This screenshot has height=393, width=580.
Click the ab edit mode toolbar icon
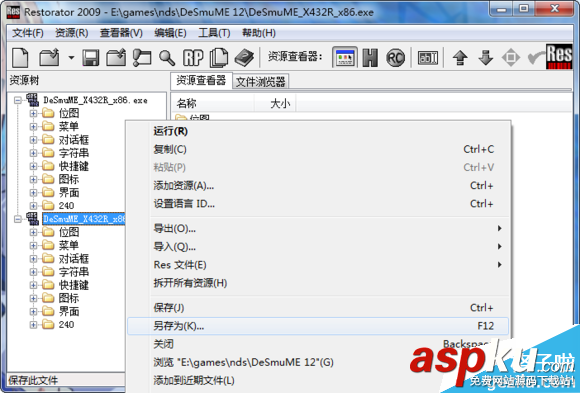[428, 58]
